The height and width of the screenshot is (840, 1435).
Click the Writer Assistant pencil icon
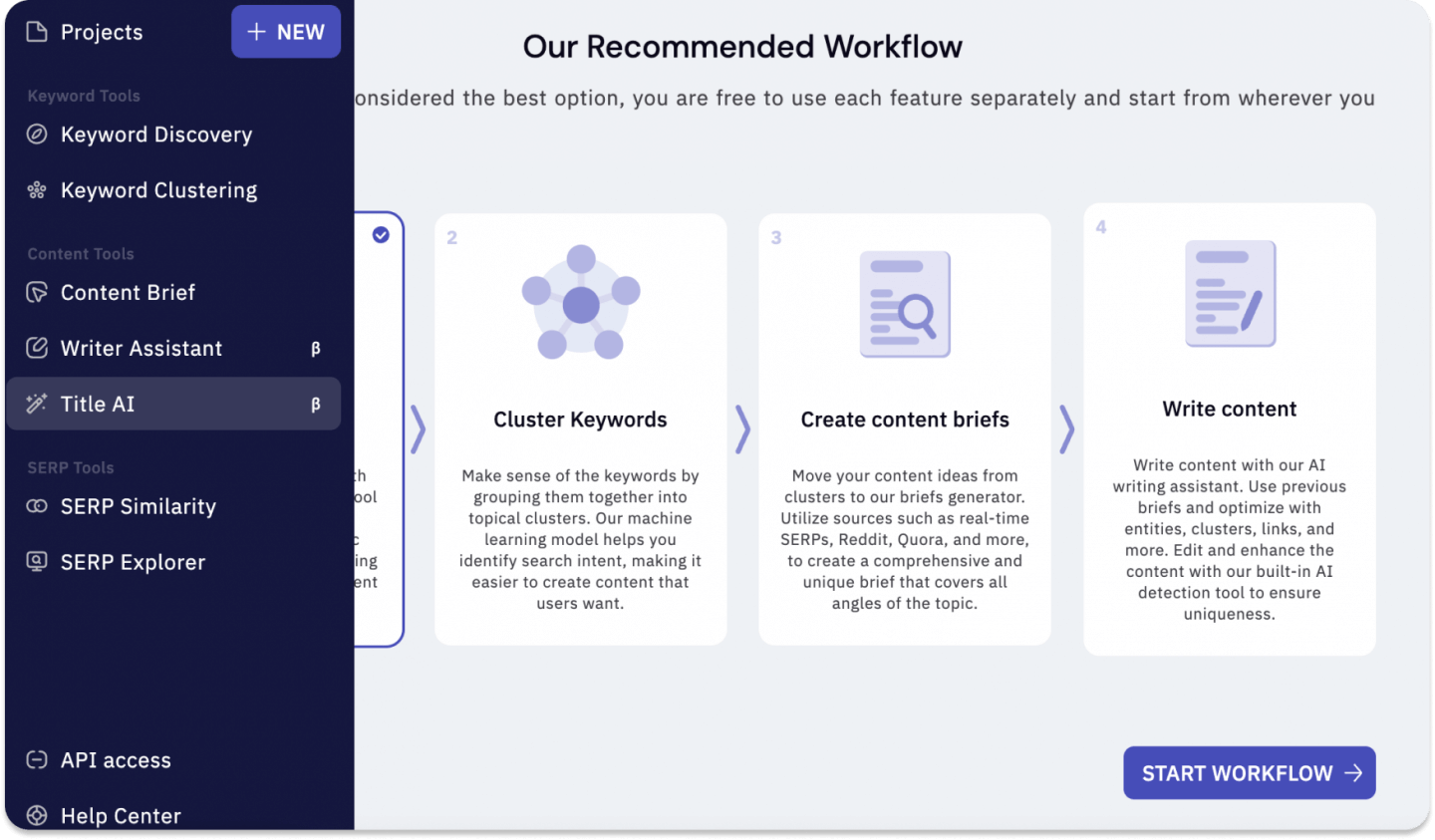(37, 348)
